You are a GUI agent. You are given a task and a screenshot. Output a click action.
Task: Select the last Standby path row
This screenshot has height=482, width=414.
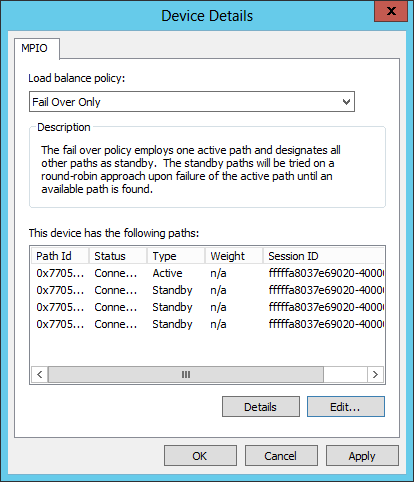point(207,324)
